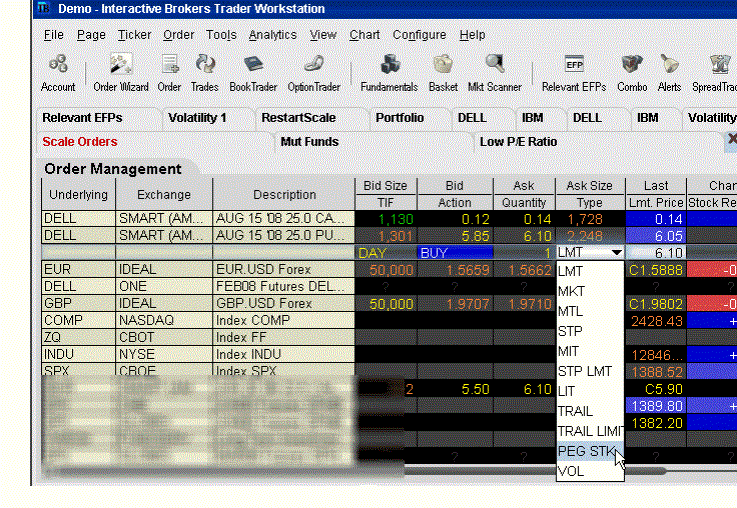
Task: Launch the Order Wizard icon
Action: (121, 72)
